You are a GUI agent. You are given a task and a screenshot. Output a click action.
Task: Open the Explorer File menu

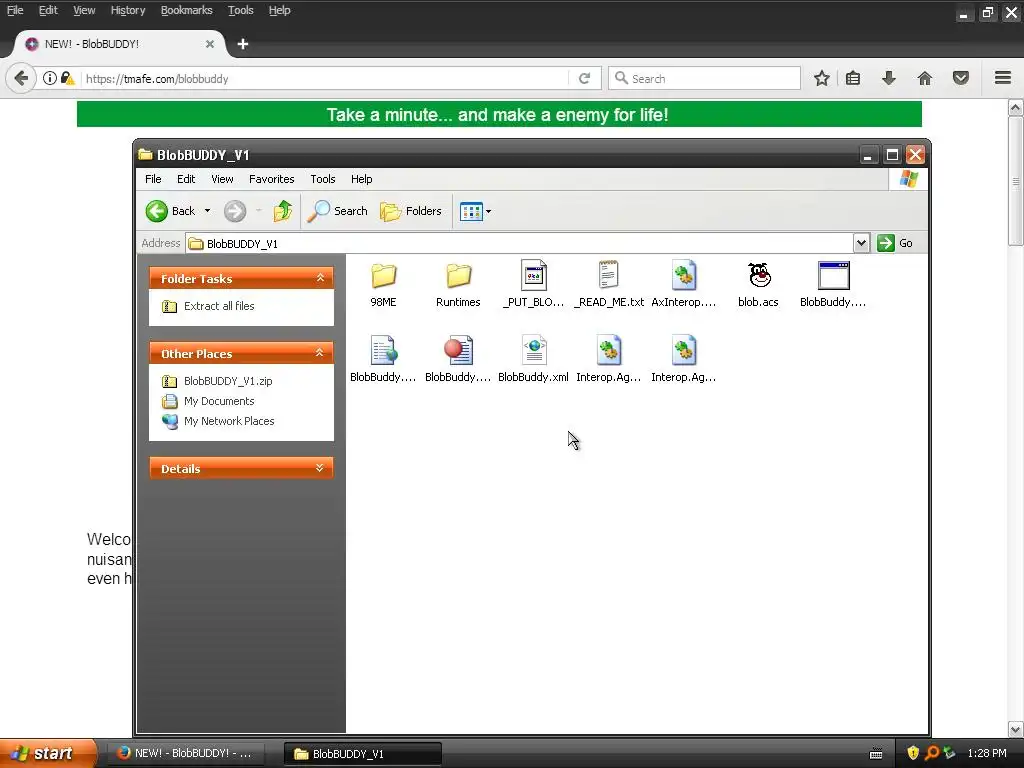tap(153, 179)
